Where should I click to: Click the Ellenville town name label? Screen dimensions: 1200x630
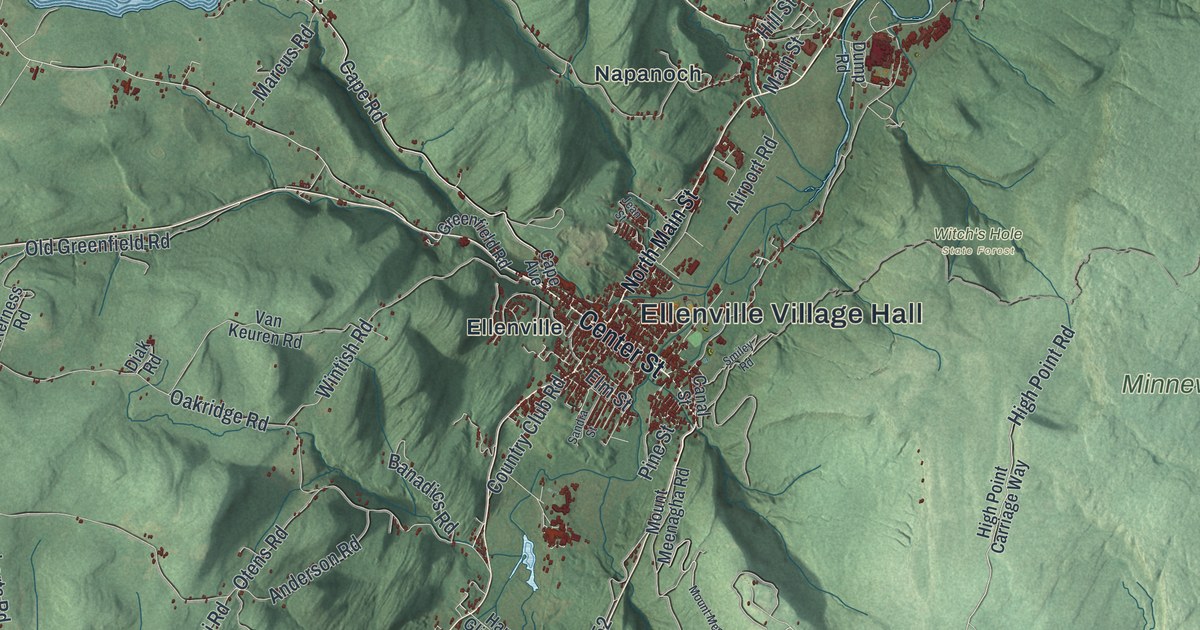point(514,327)
